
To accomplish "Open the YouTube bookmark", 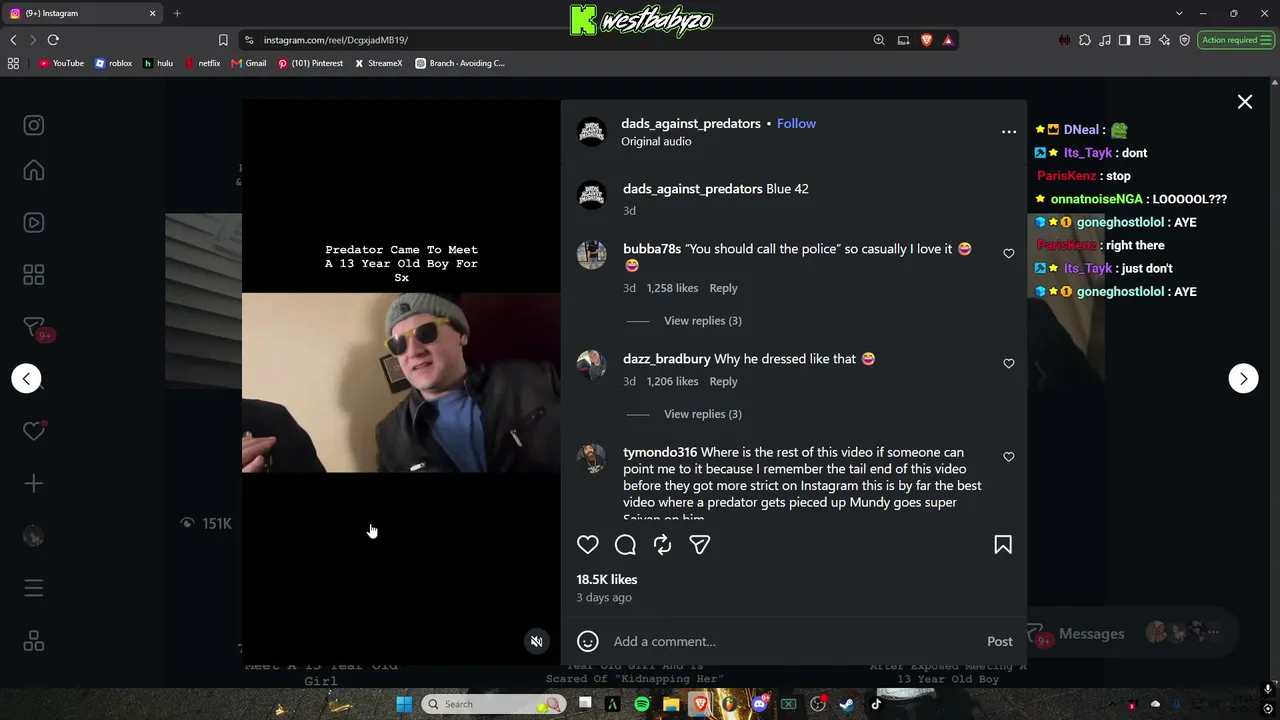I will 61,63.
